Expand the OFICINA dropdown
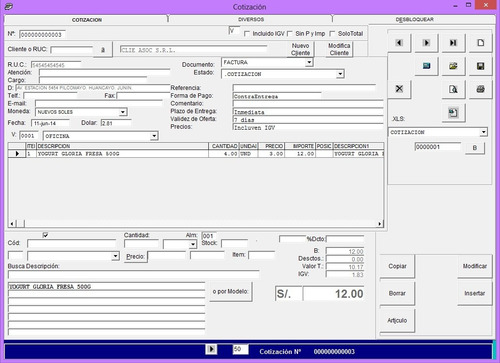The width and height of the screenshot is (500, 363). pyautogui.click(x=154, y=136)
